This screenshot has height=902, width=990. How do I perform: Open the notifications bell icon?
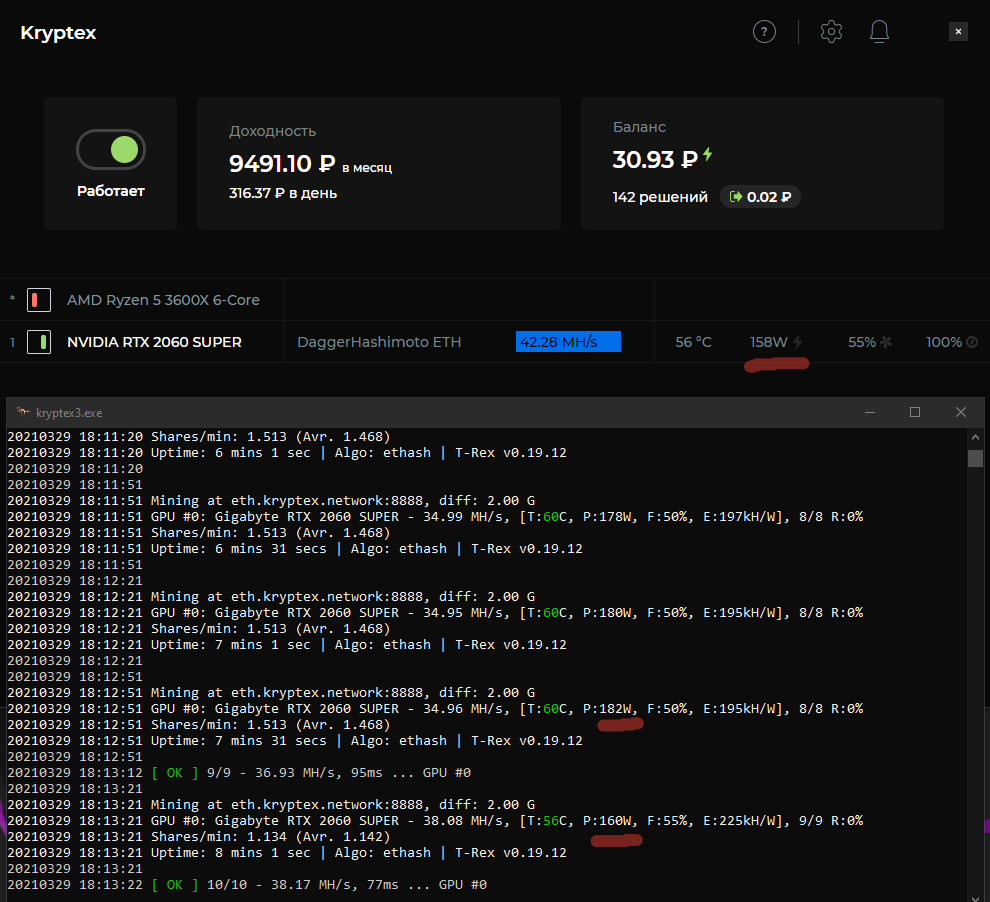click(x=879, y=32)
